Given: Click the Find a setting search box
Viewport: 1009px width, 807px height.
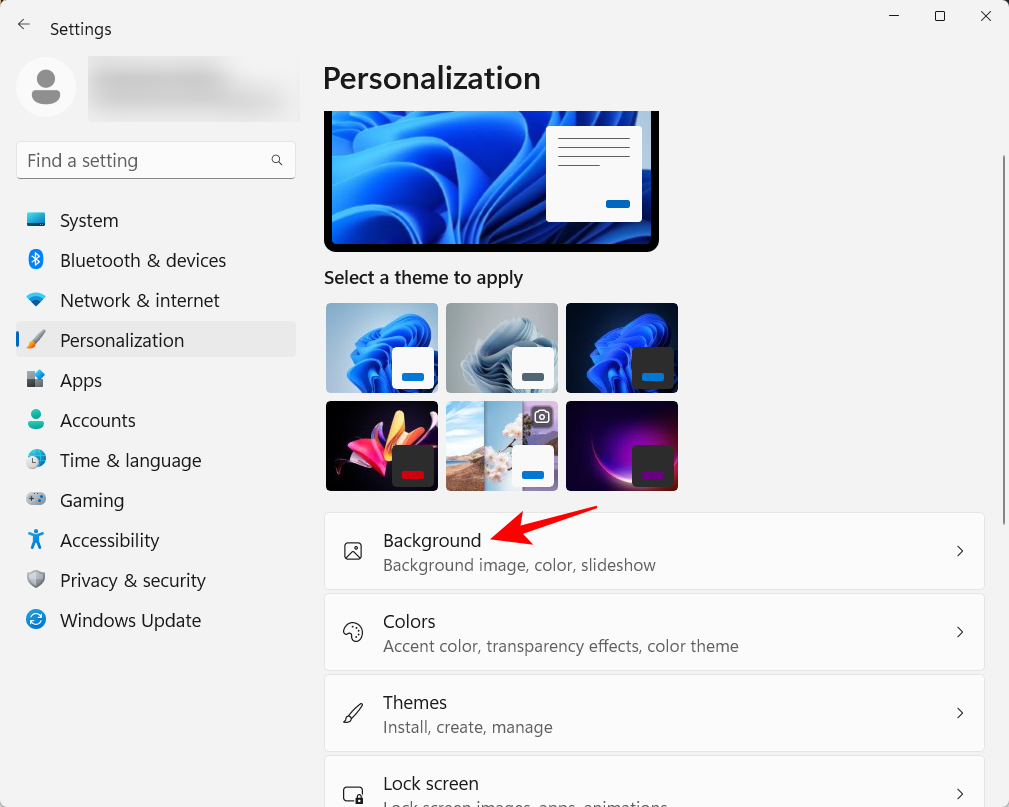Looking at the screenshot, I should [x=155, y=160].
